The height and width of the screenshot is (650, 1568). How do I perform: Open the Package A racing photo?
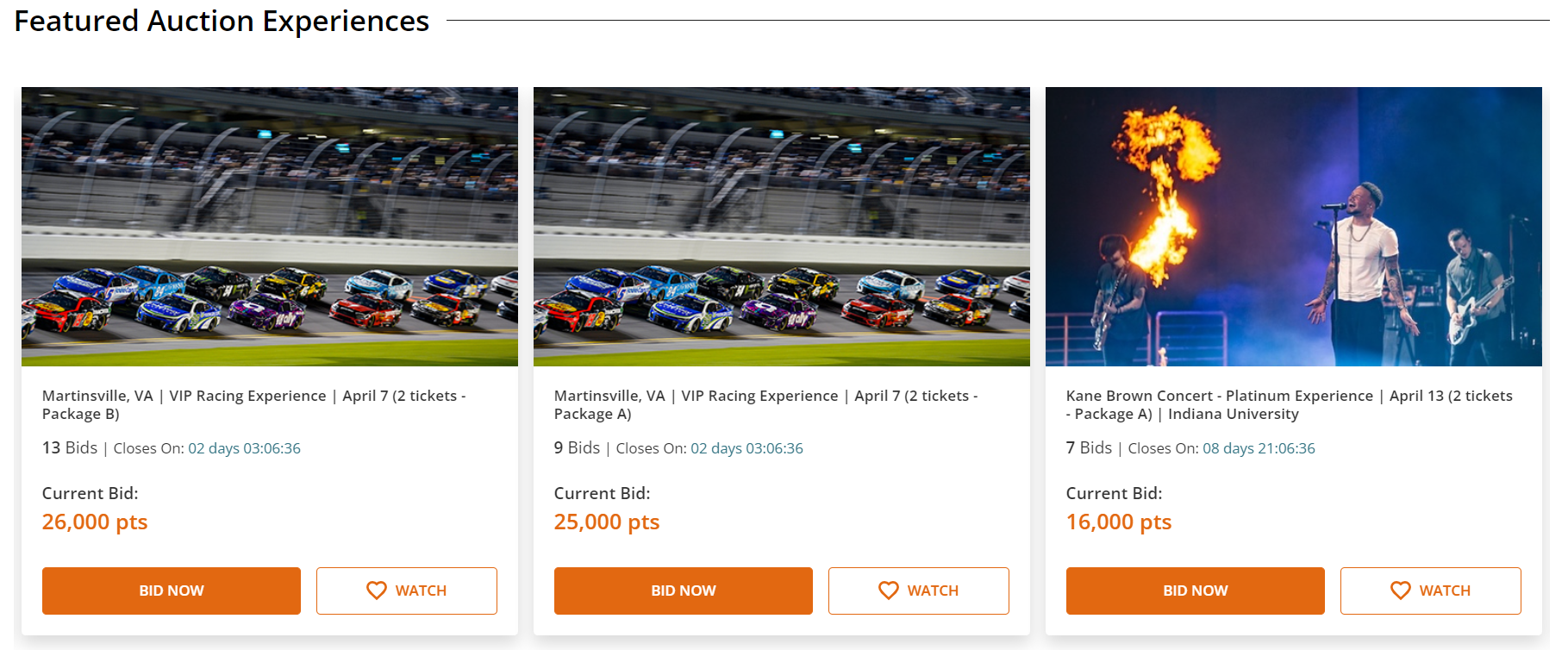coord(782,227)
